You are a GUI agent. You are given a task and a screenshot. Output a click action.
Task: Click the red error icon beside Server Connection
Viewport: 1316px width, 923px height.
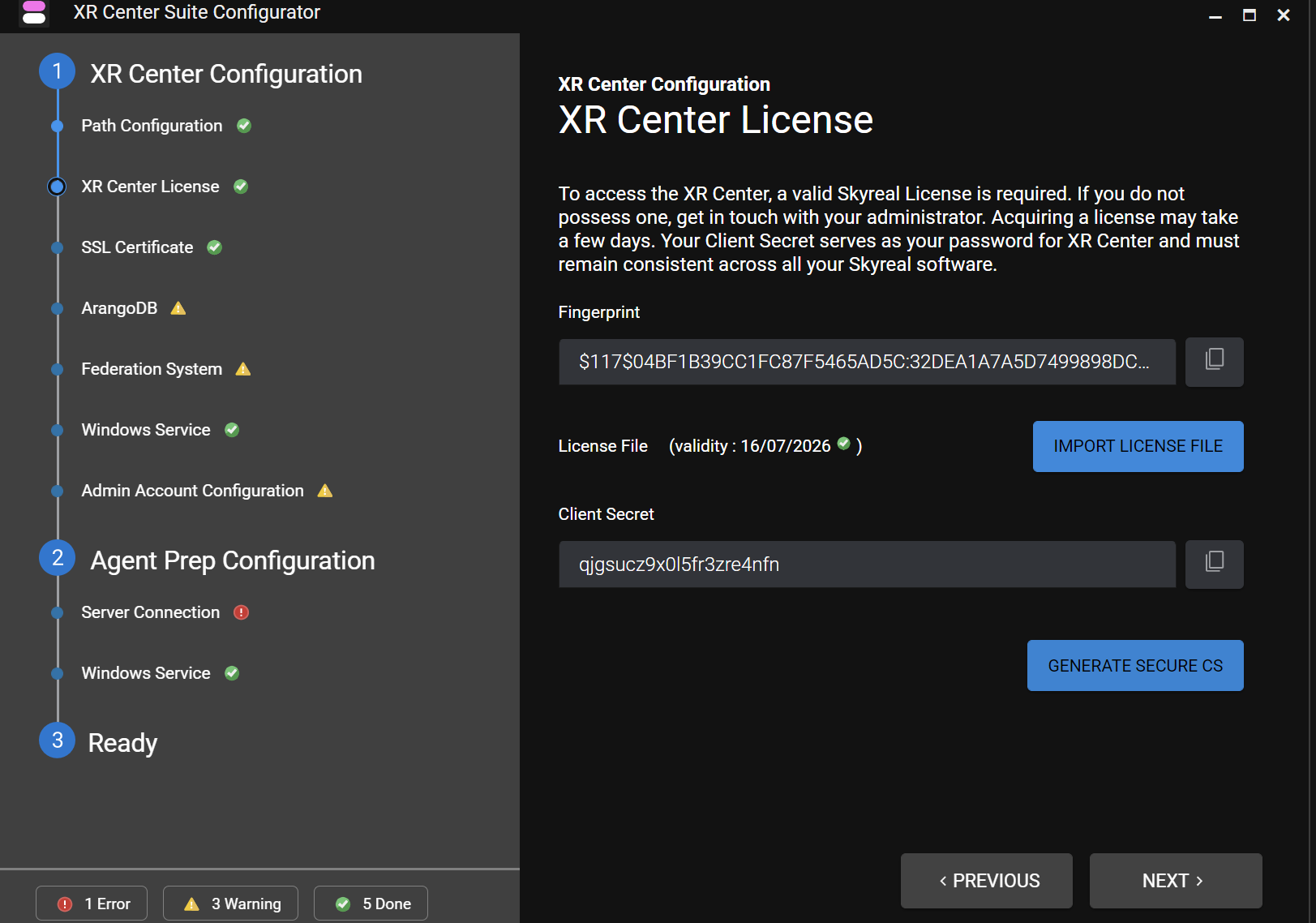[241, 612]
